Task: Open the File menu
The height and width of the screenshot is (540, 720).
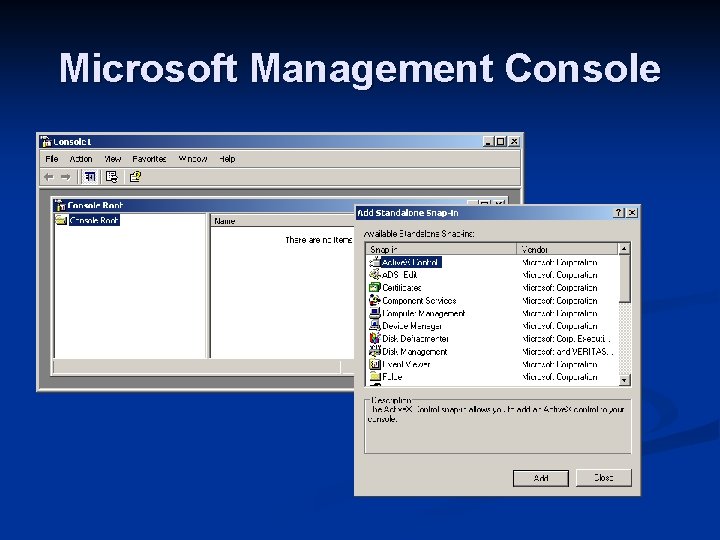Action: [x=51, y=159]
